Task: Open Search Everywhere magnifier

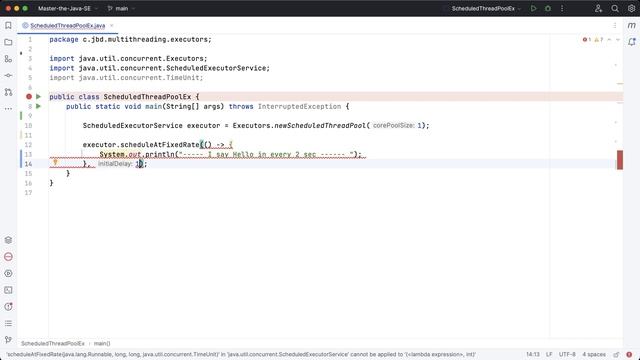Action: pos(615,8)
